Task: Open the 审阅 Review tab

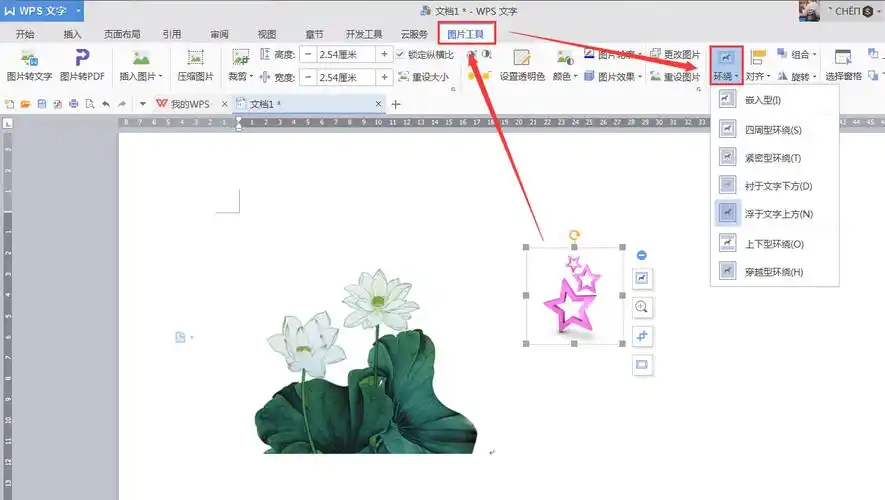Action: click(219, 34)
